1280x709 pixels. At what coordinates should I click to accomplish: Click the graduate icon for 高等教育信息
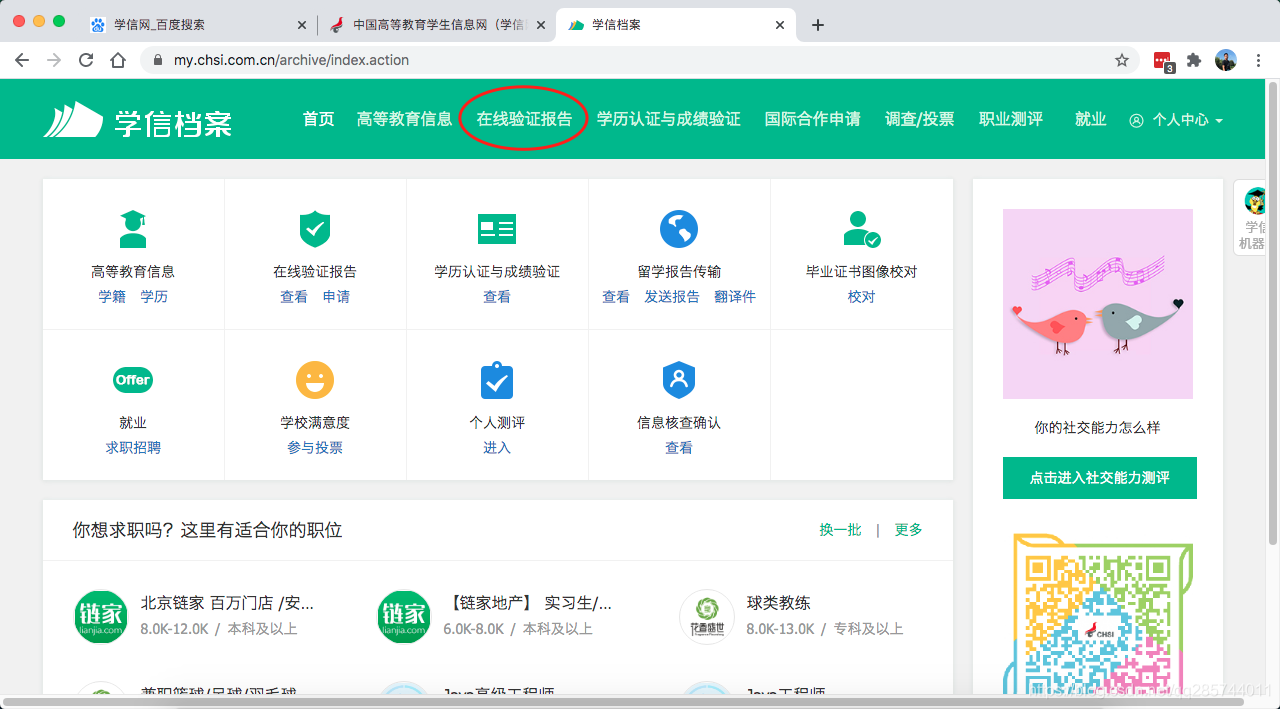(x=133, y=229)
